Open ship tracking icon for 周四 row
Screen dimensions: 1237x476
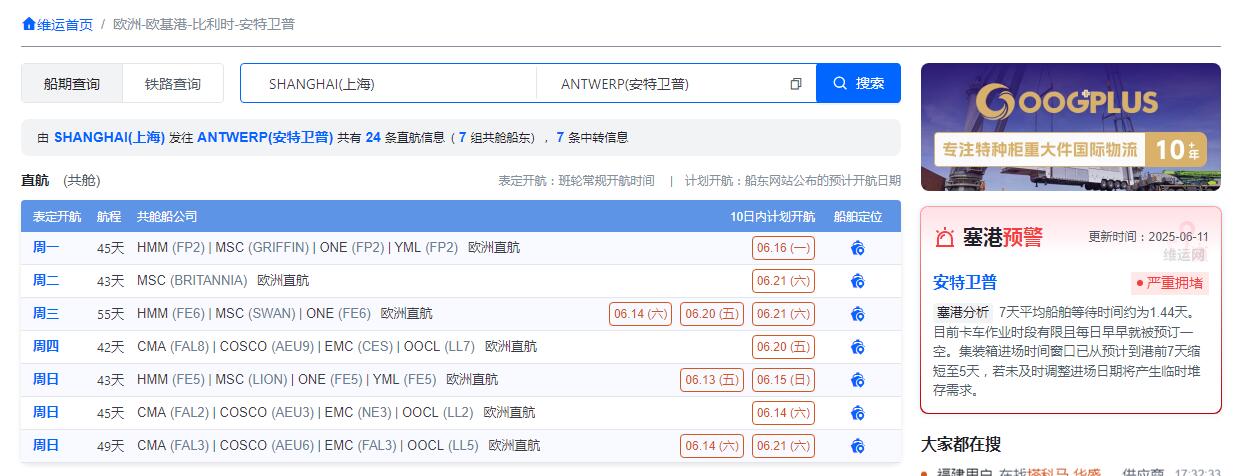point(857,347)
